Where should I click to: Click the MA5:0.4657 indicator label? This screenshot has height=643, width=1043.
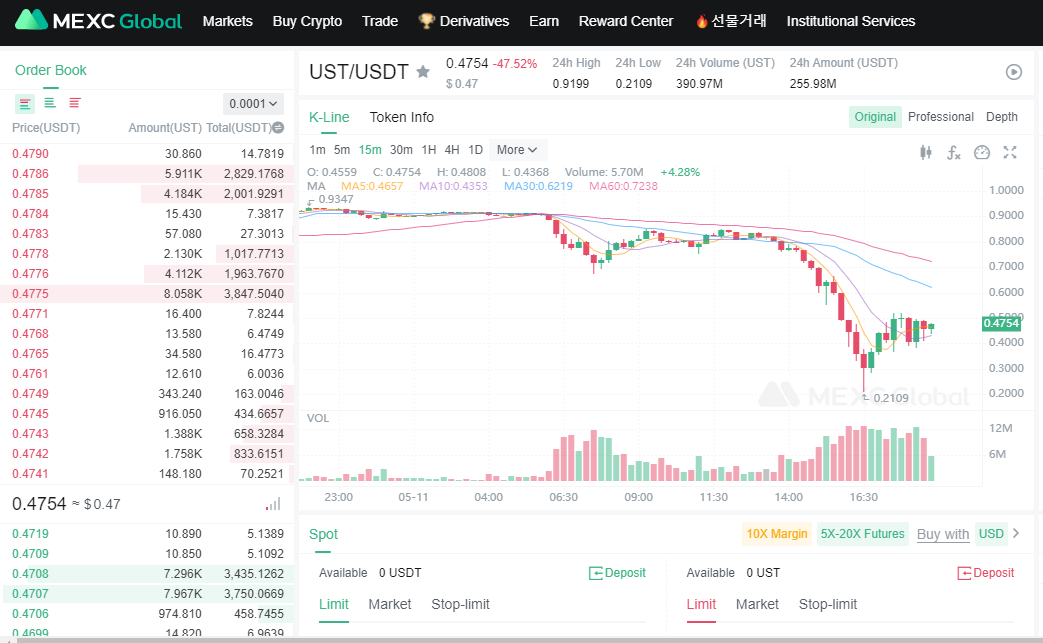coord(372,186)
